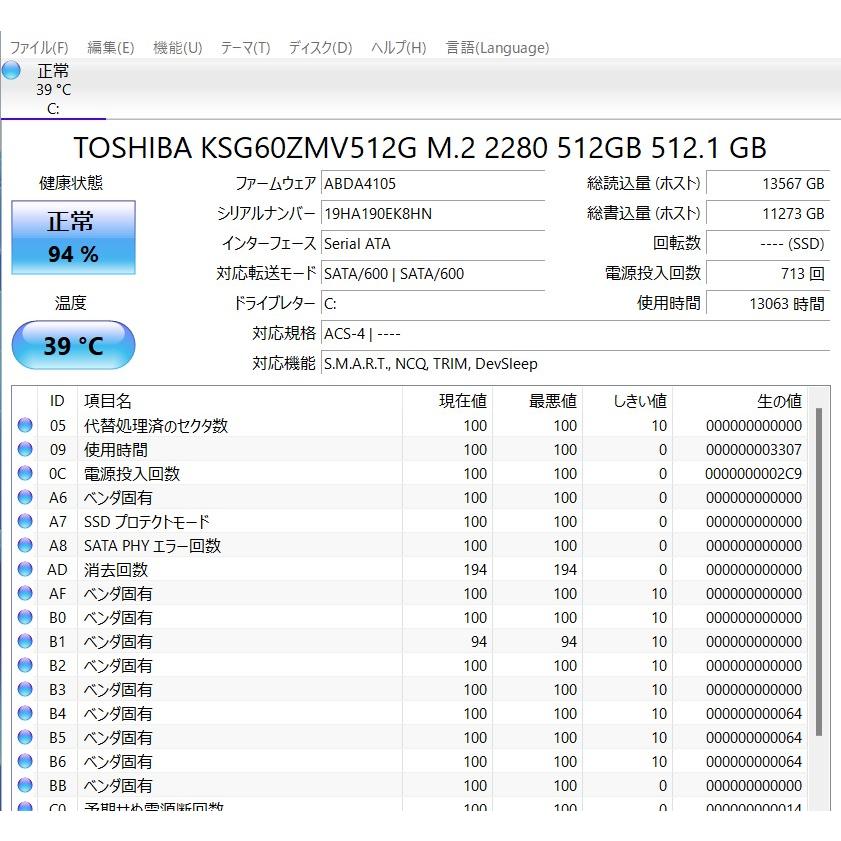Click the power on hours value 13063 時間
The height and width of the screenshot is (841, 841).
coord(768,304)
